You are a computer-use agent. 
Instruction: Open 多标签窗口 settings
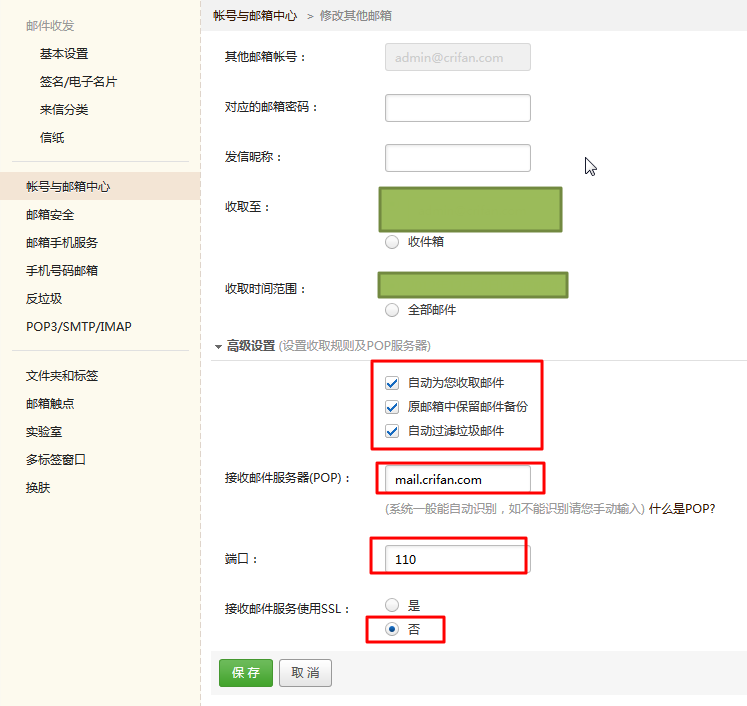(56, 460)
